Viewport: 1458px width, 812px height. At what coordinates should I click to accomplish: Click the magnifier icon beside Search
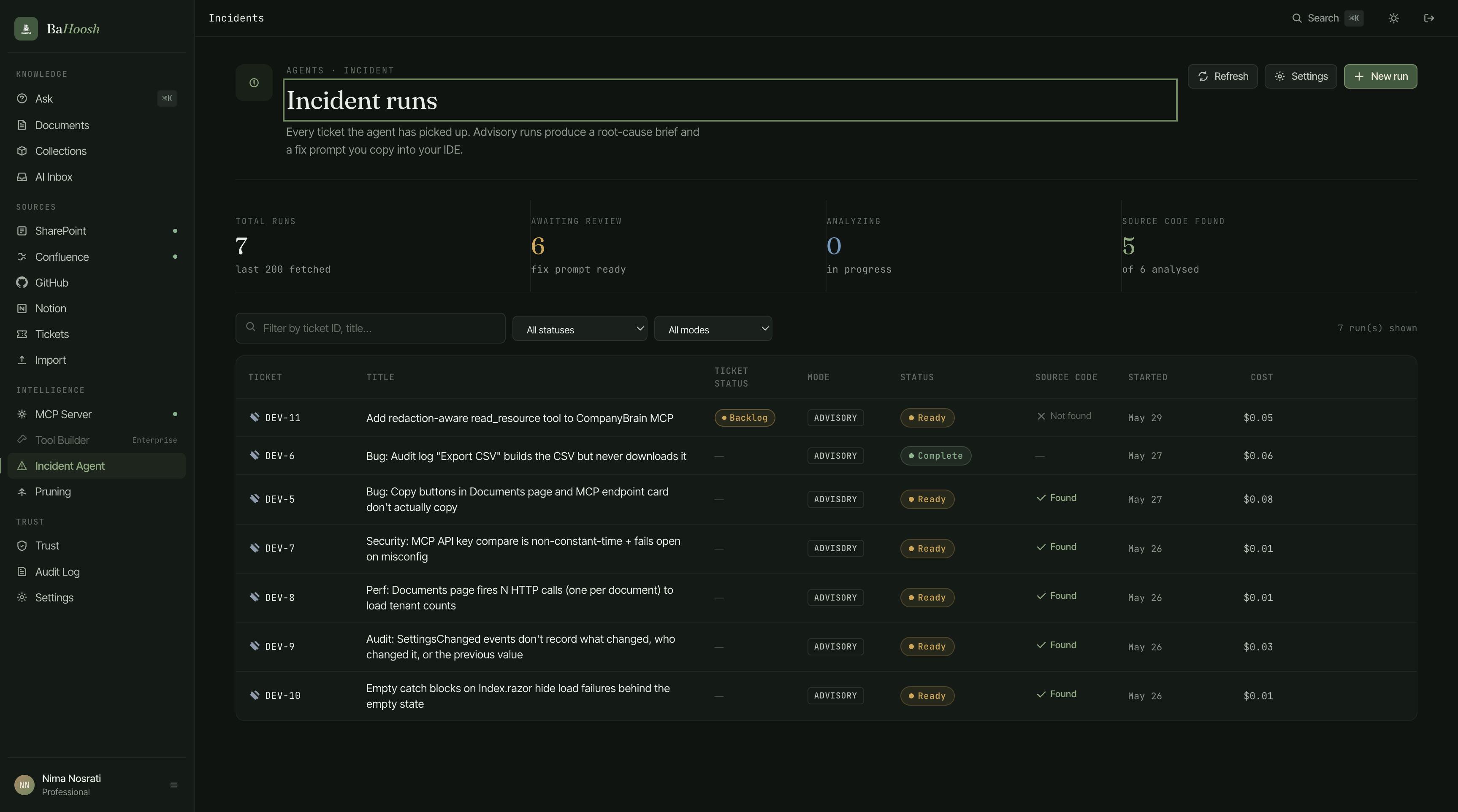(x=1297, y=18)
